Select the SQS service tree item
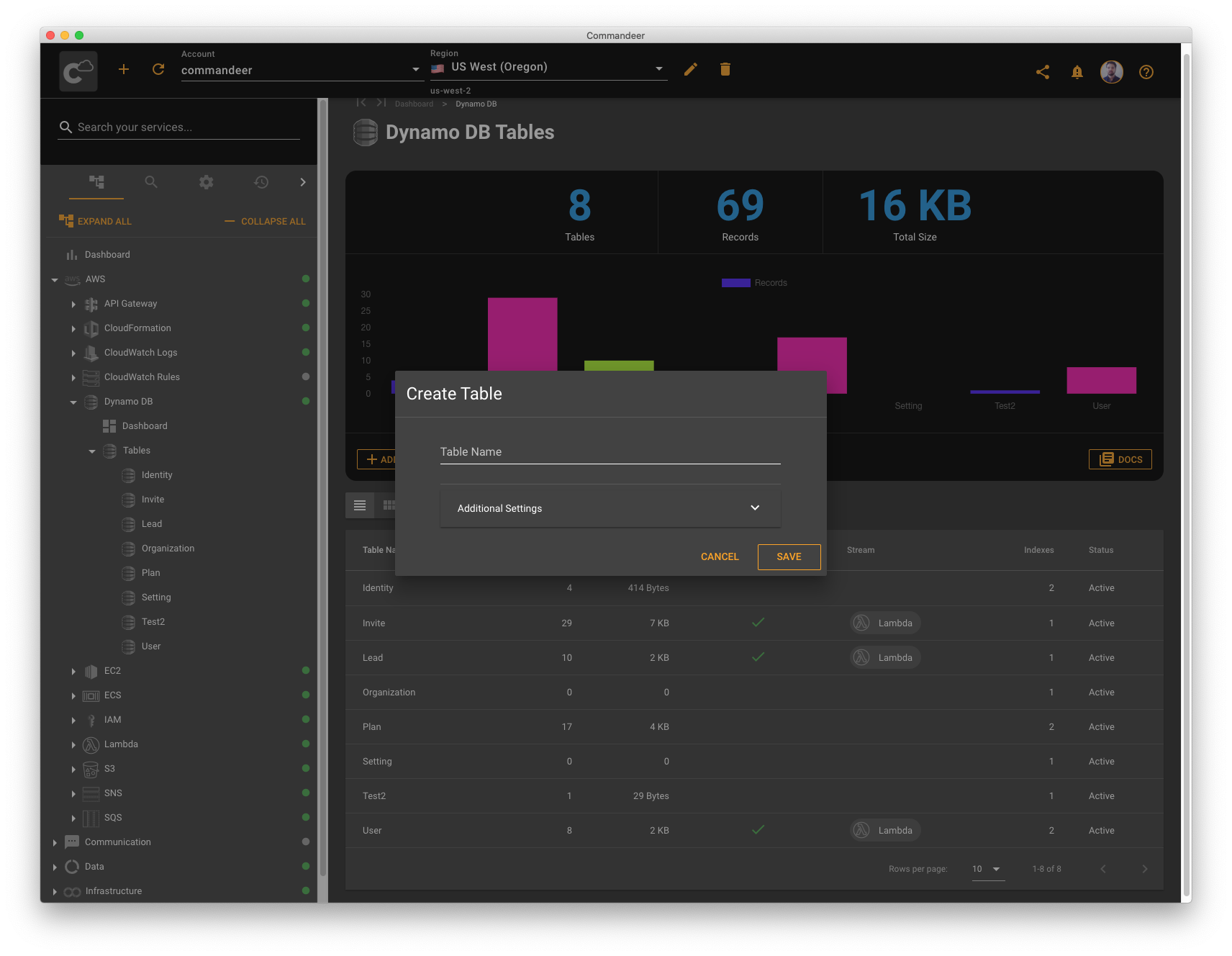1232x956 pixels. (x=113, y=818)
